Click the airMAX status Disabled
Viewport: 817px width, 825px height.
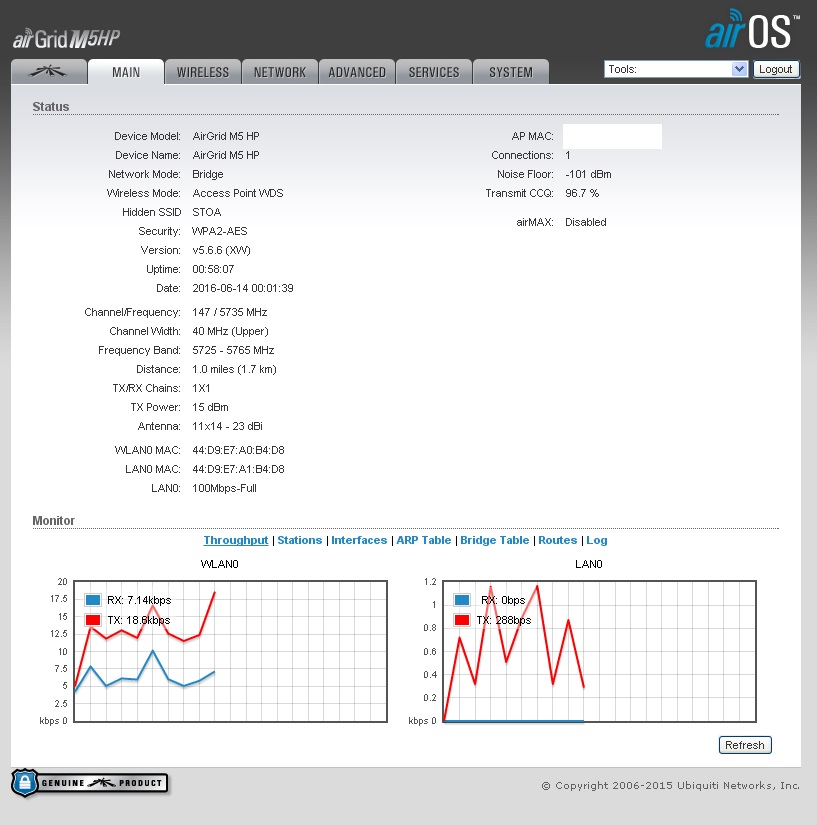click(586, 222)
